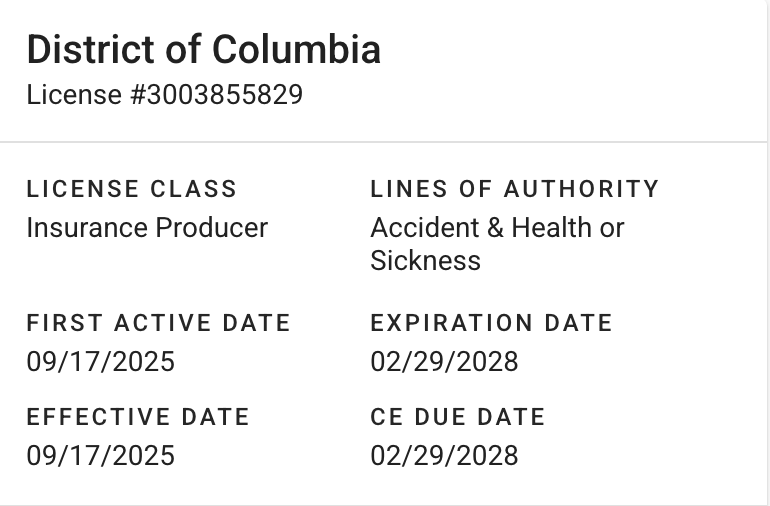Click the license number digits 3003855829

coord(224,96)
